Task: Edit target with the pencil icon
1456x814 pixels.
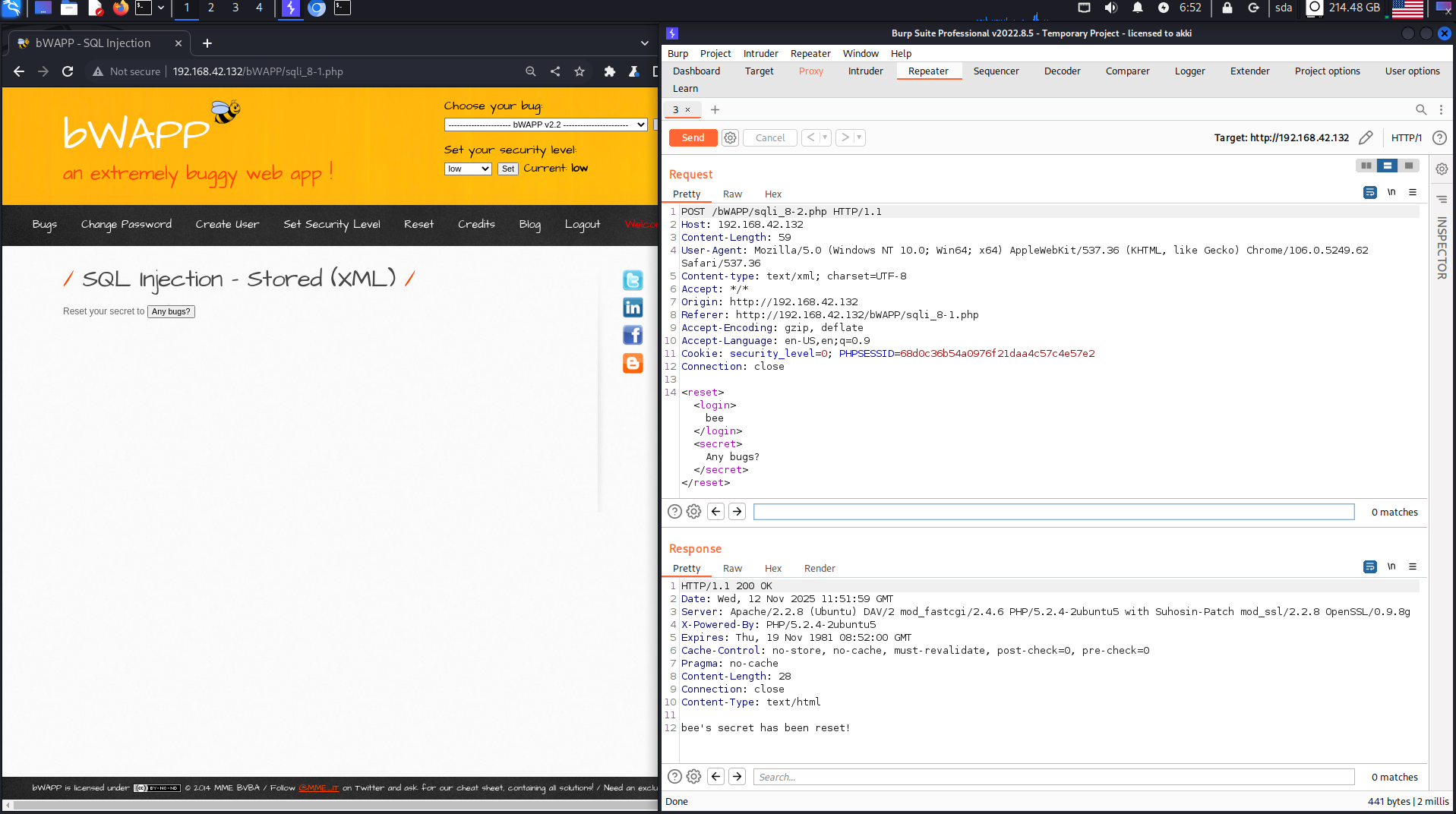Action: pos(1366,137)
